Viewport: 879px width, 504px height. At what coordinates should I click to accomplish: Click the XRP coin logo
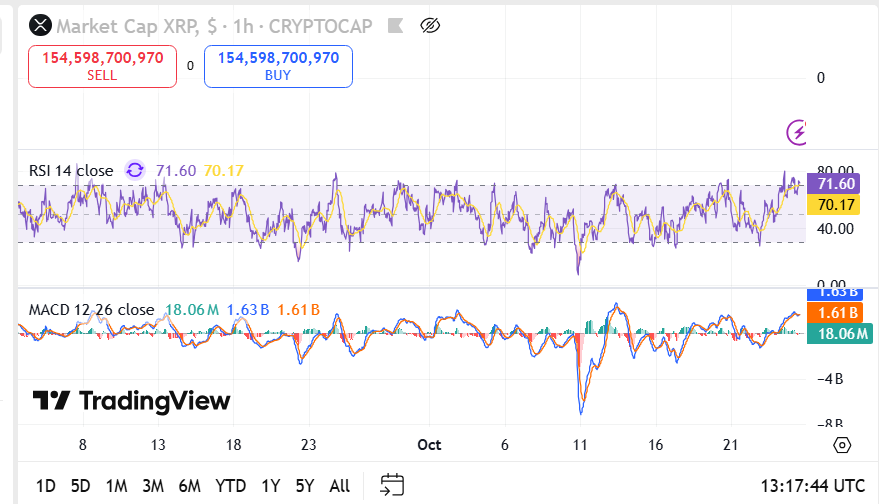(41, 25)
